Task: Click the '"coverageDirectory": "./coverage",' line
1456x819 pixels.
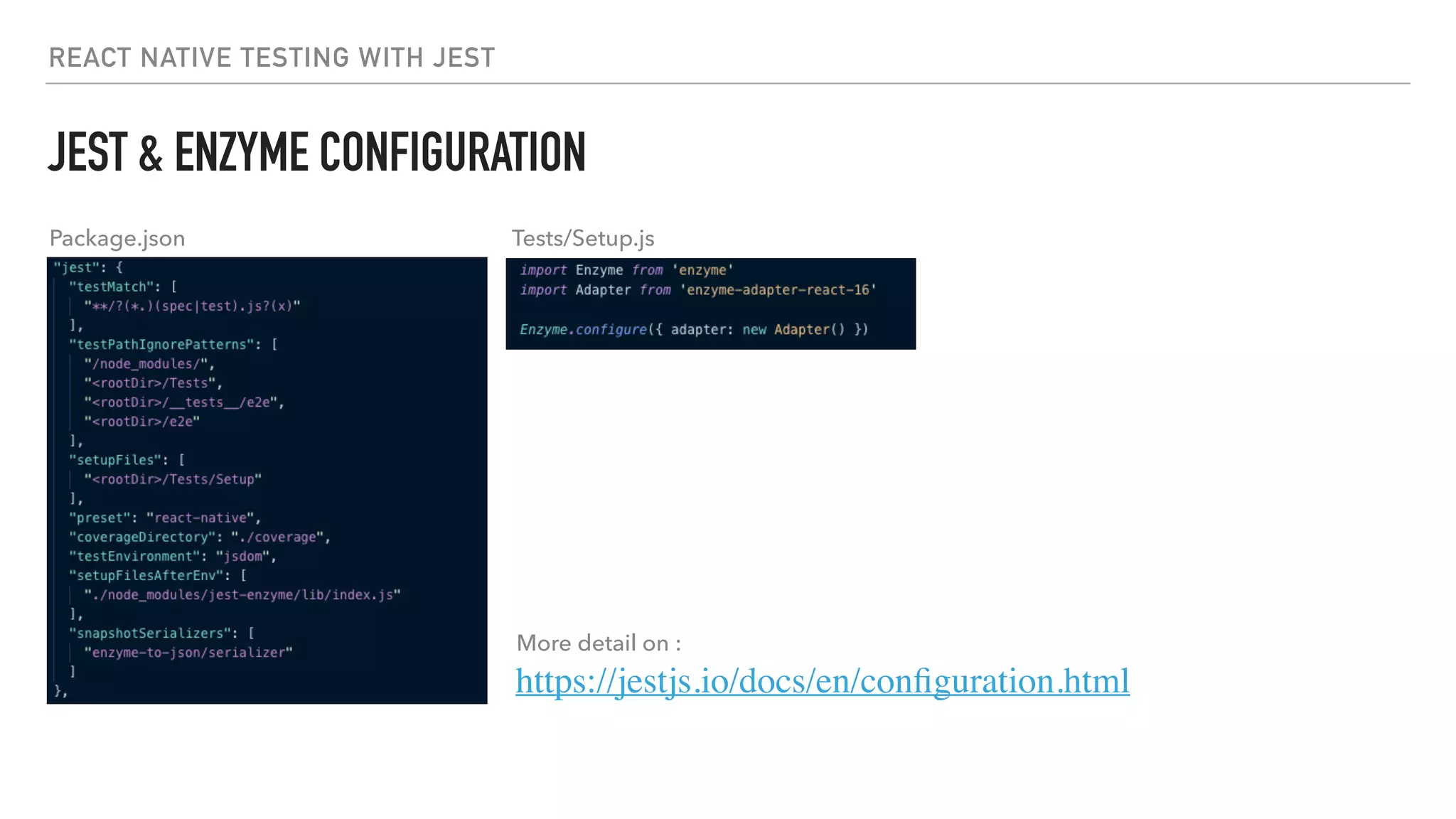Action: (200, 537)
